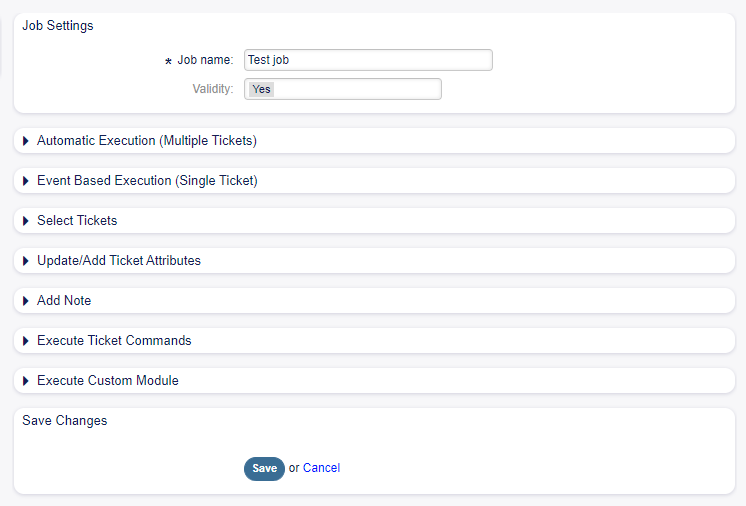Expand Event Based Execution (Single Ticket)

(x=147, y=181)
